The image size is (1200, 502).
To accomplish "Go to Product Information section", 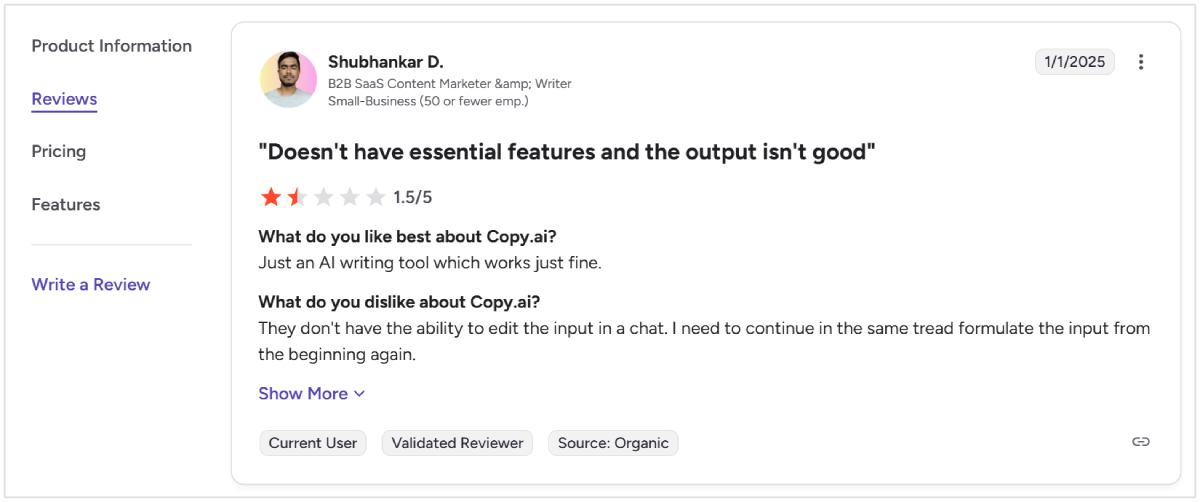I will 111,46.
